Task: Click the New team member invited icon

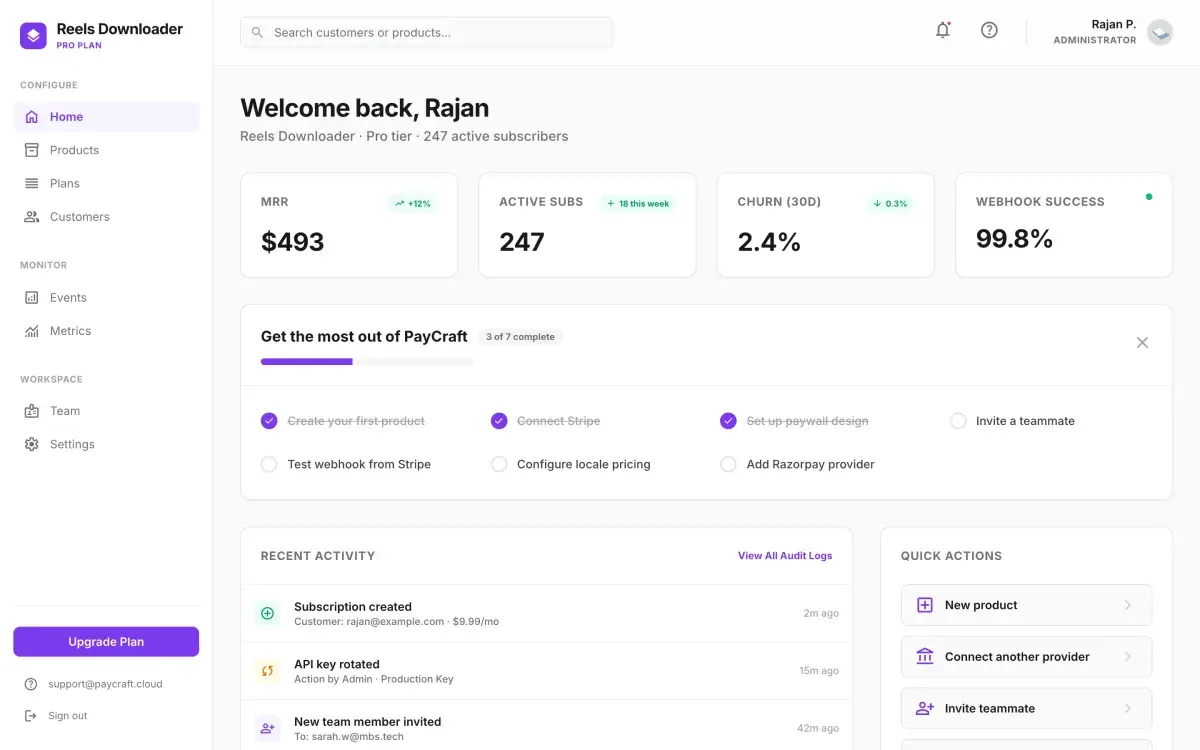Action: (x=267, y=728)
